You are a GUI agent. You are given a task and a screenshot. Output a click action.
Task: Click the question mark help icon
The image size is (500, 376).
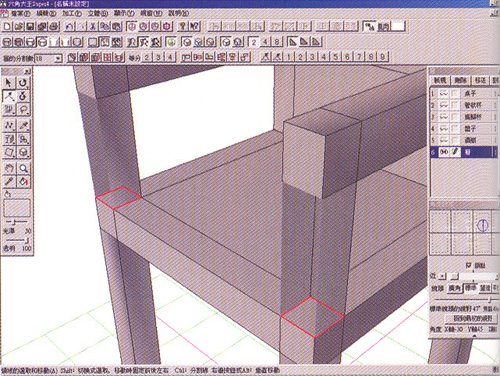[182, 26]
